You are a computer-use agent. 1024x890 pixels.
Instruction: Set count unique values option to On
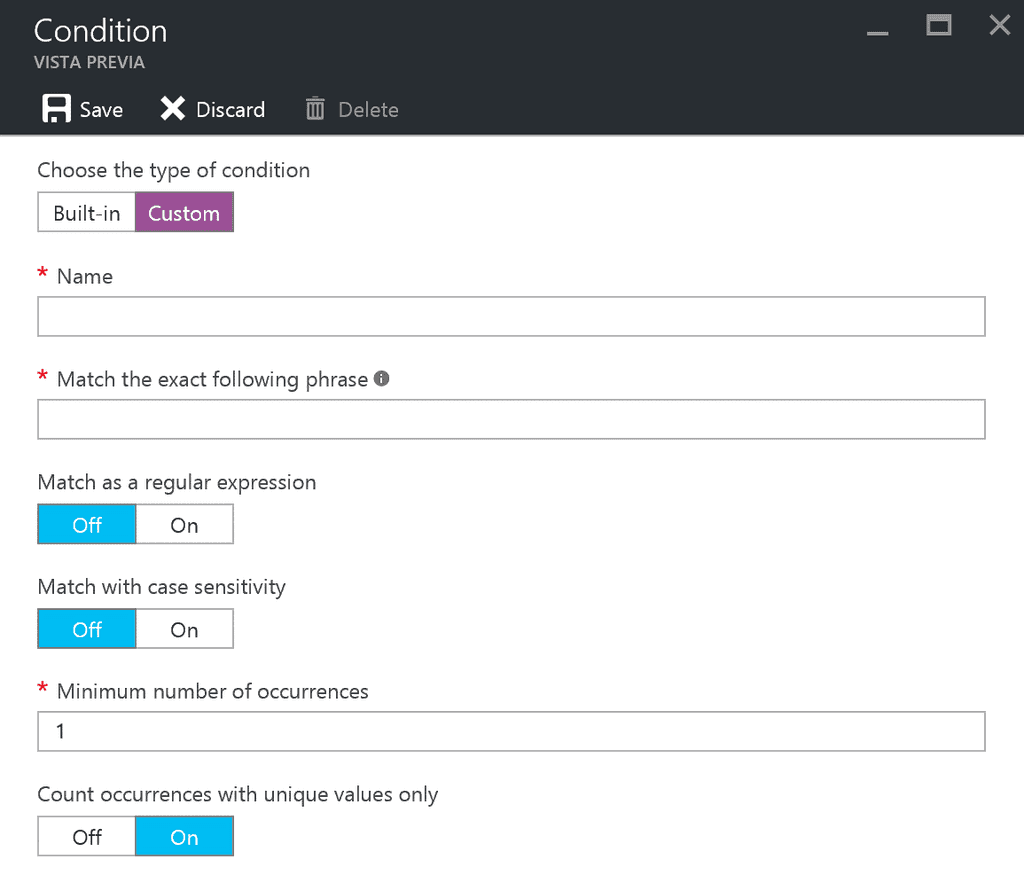click(x=184, y=837)
